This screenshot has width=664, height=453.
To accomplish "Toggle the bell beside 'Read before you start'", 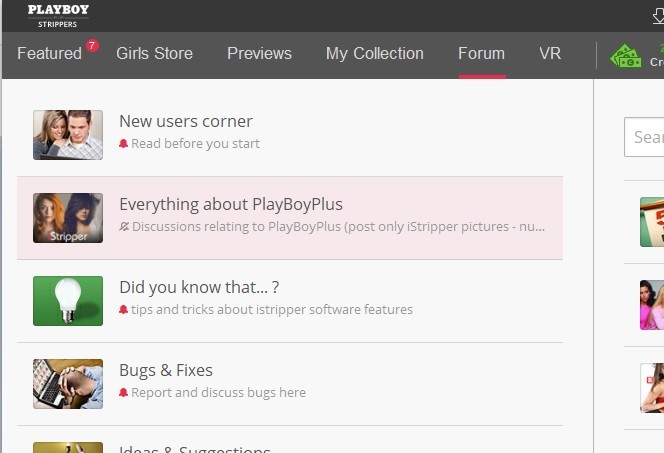I will pos(124,144).
